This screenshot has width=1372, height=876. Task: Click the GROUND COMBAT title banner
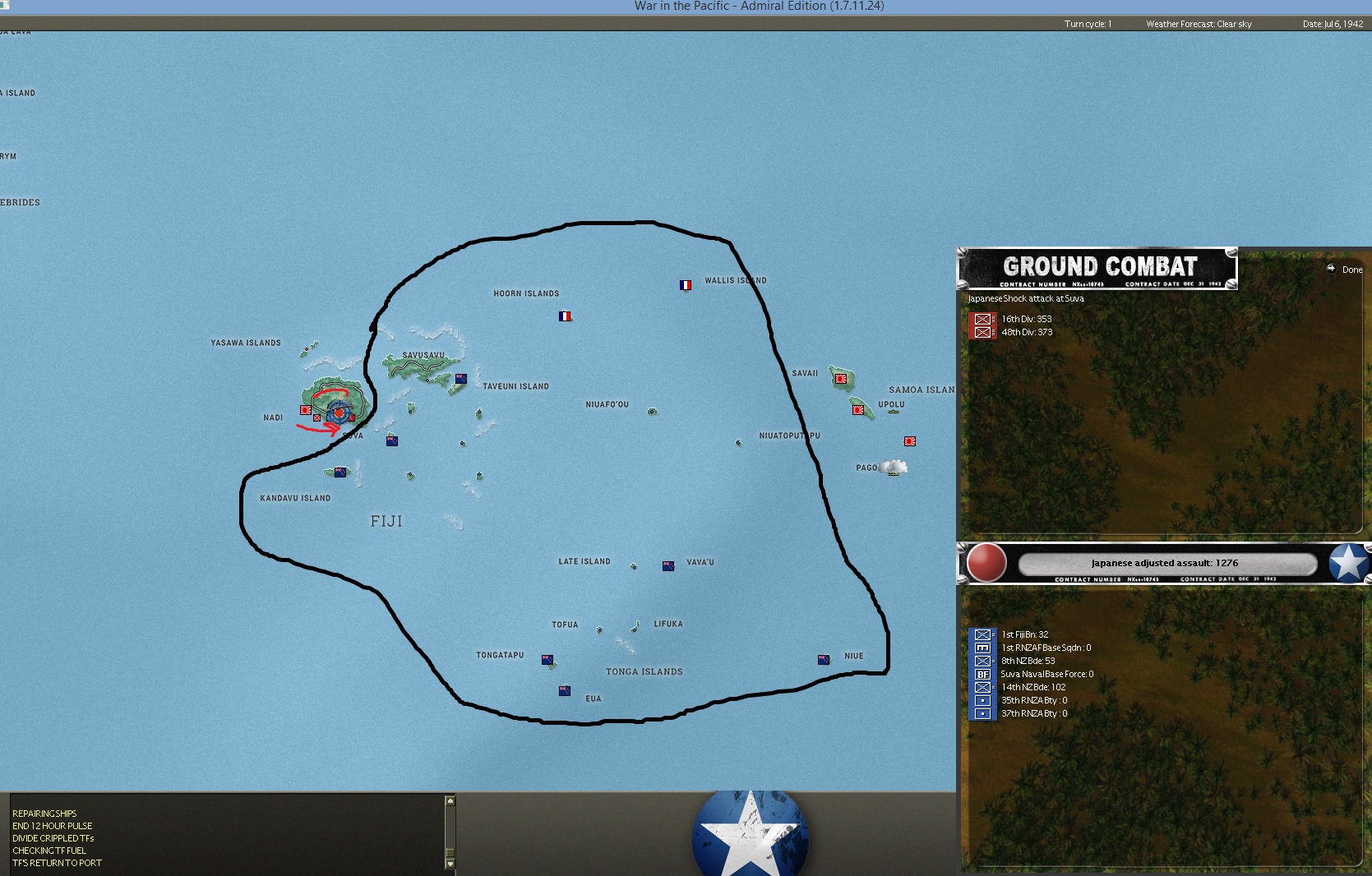pos(1098,268)
